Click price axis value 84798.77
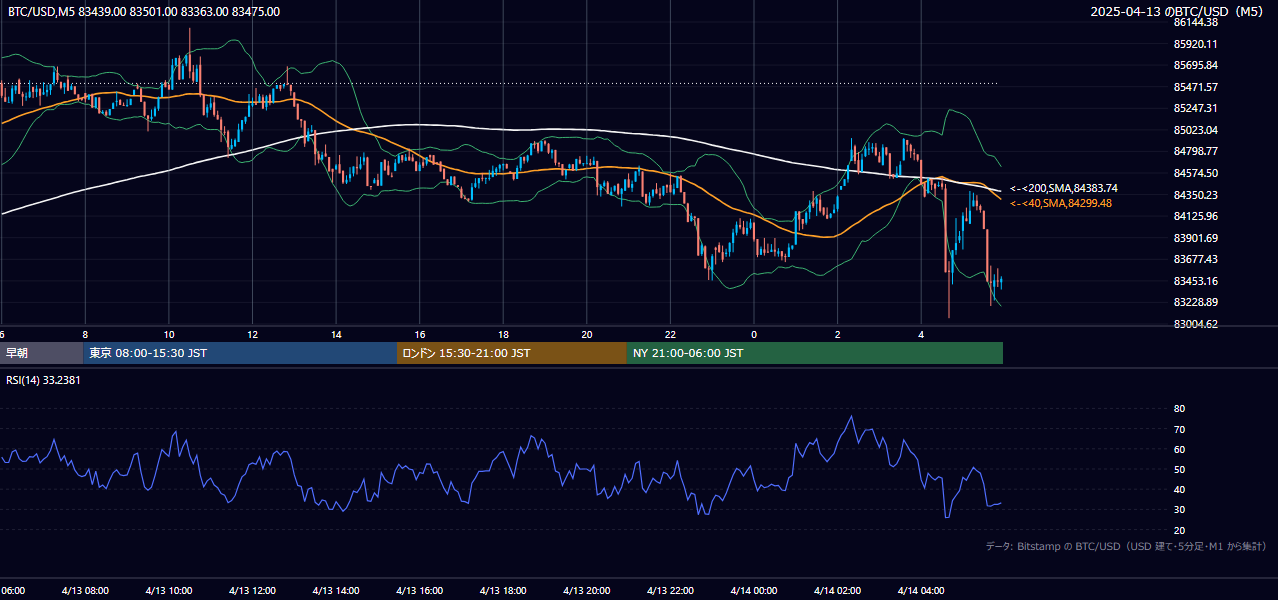This screenshot has height=600, width=1278. click(1196, 151)
